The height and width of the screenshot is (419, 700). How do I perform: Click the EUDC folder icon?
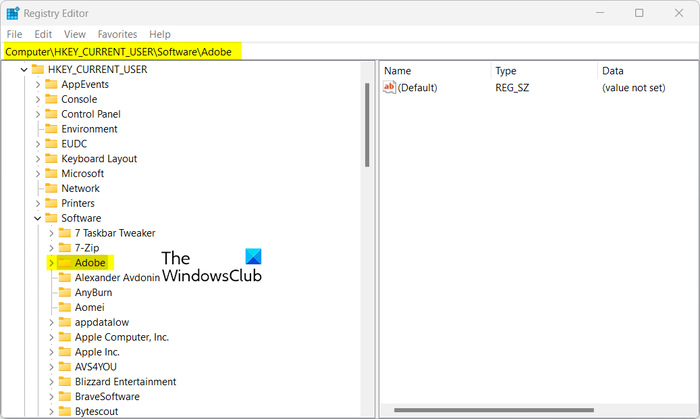pos(51,143)
